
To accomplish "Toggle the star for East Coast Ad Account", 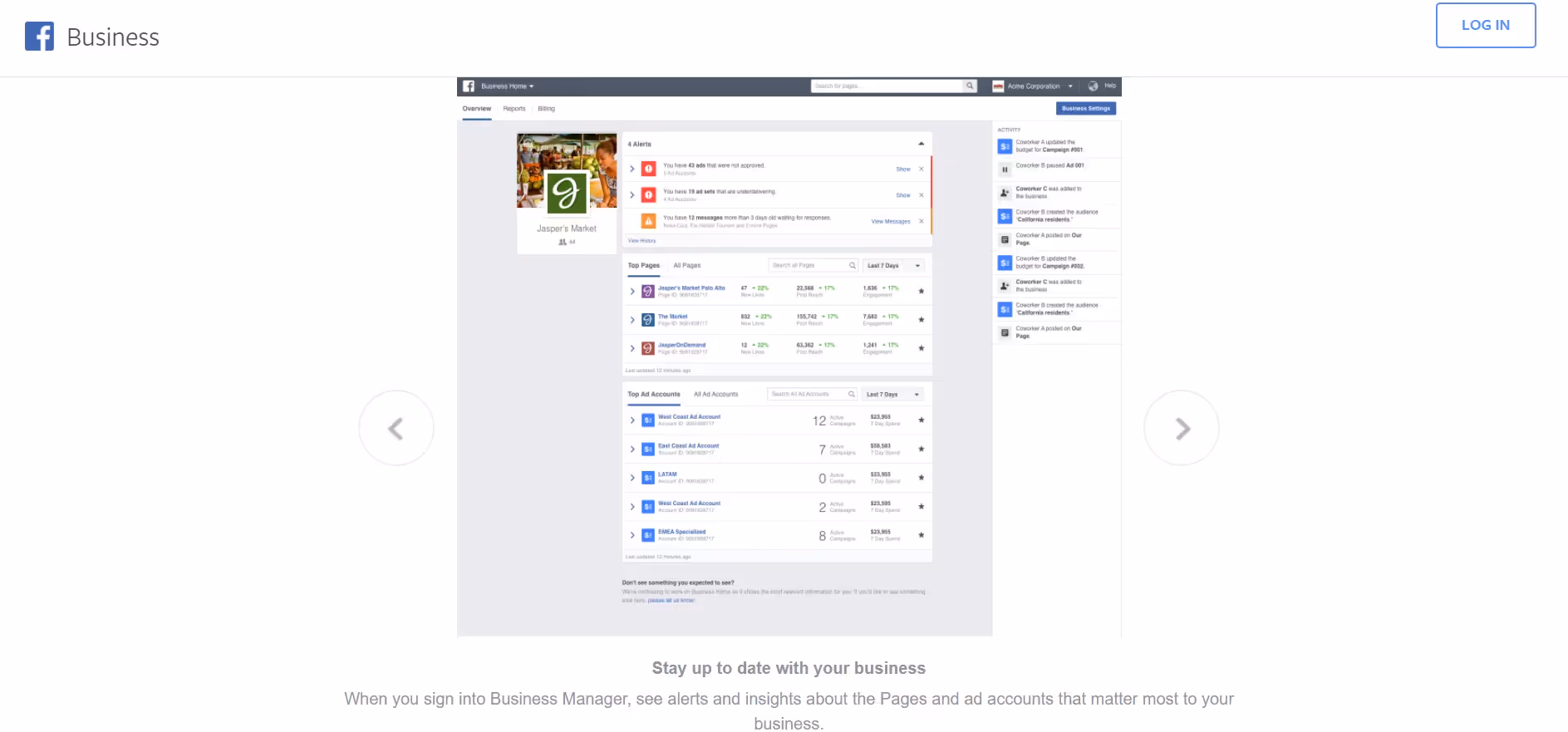I will click(922, 449).
